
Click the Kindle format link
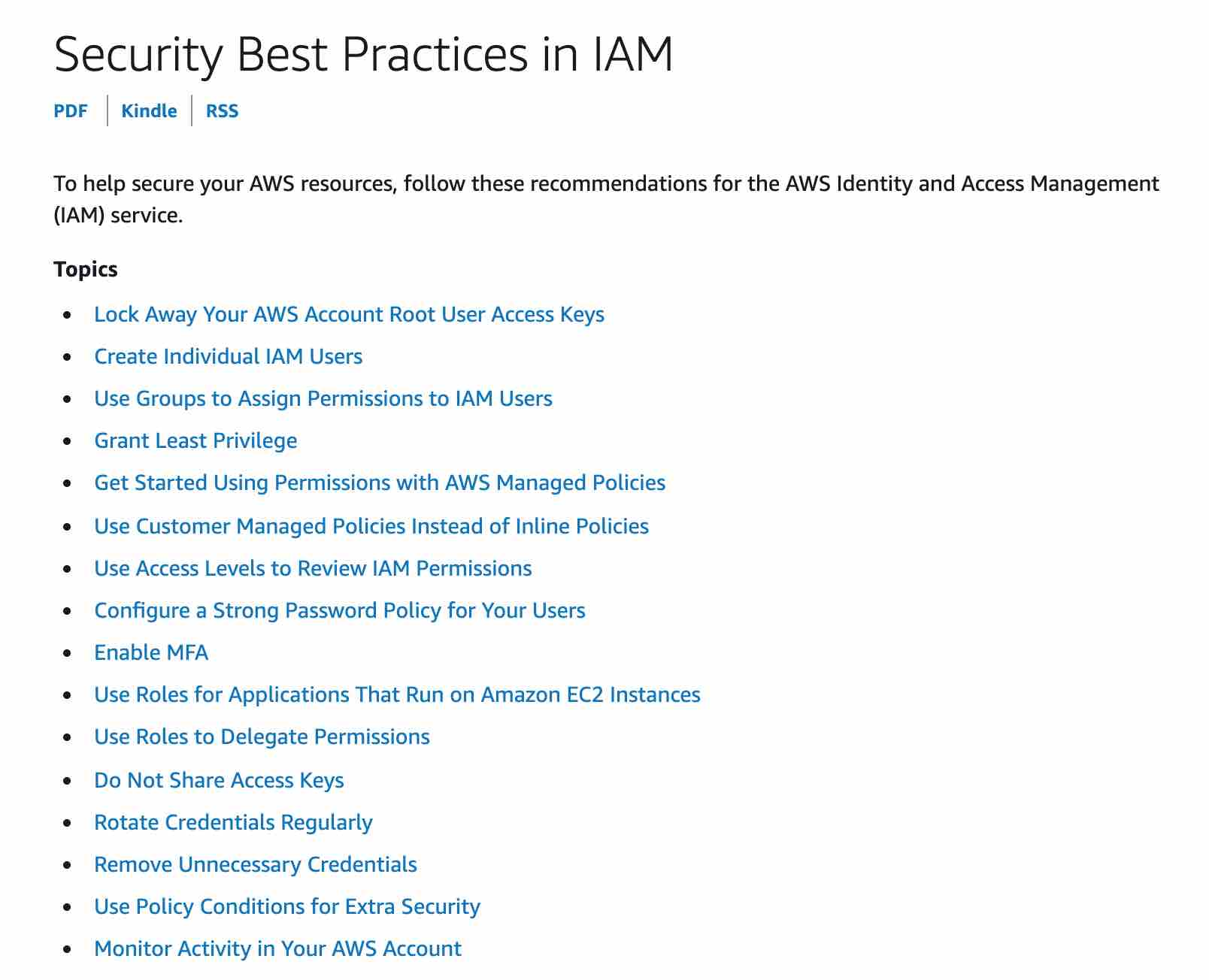click(149, 111)
